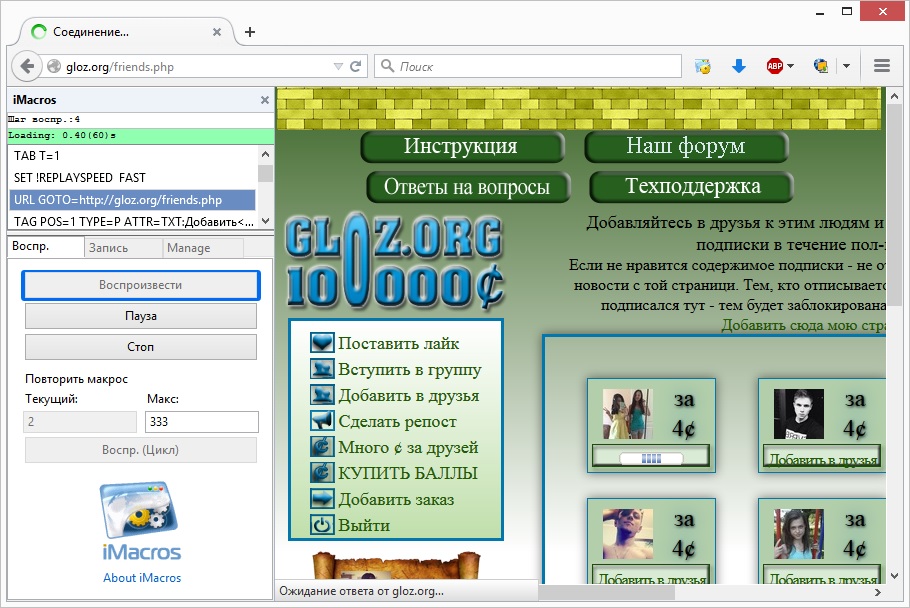Image resolution: width=910 pixels, height=608 pixels.
Task: Click the icon beside КУПИТЬ БАЛЛЫ
Action: point(322,473)
